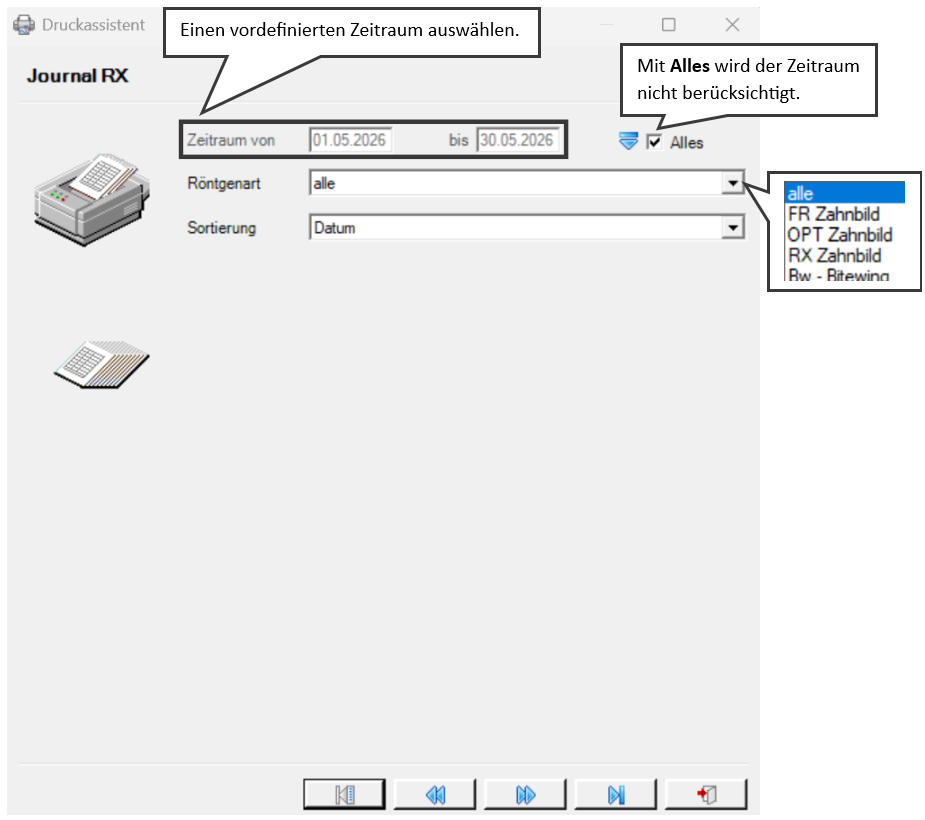The image size is (925, 820).
Task: Click the bis date field 30.05.2026
Action: click(x=518, y=140)
